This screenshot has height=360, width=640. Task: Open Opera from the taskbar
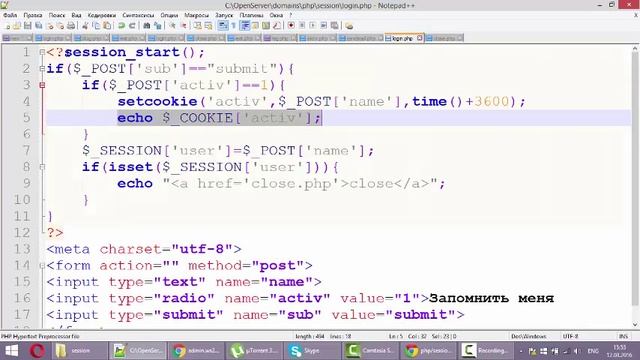[x=37, y=351]
